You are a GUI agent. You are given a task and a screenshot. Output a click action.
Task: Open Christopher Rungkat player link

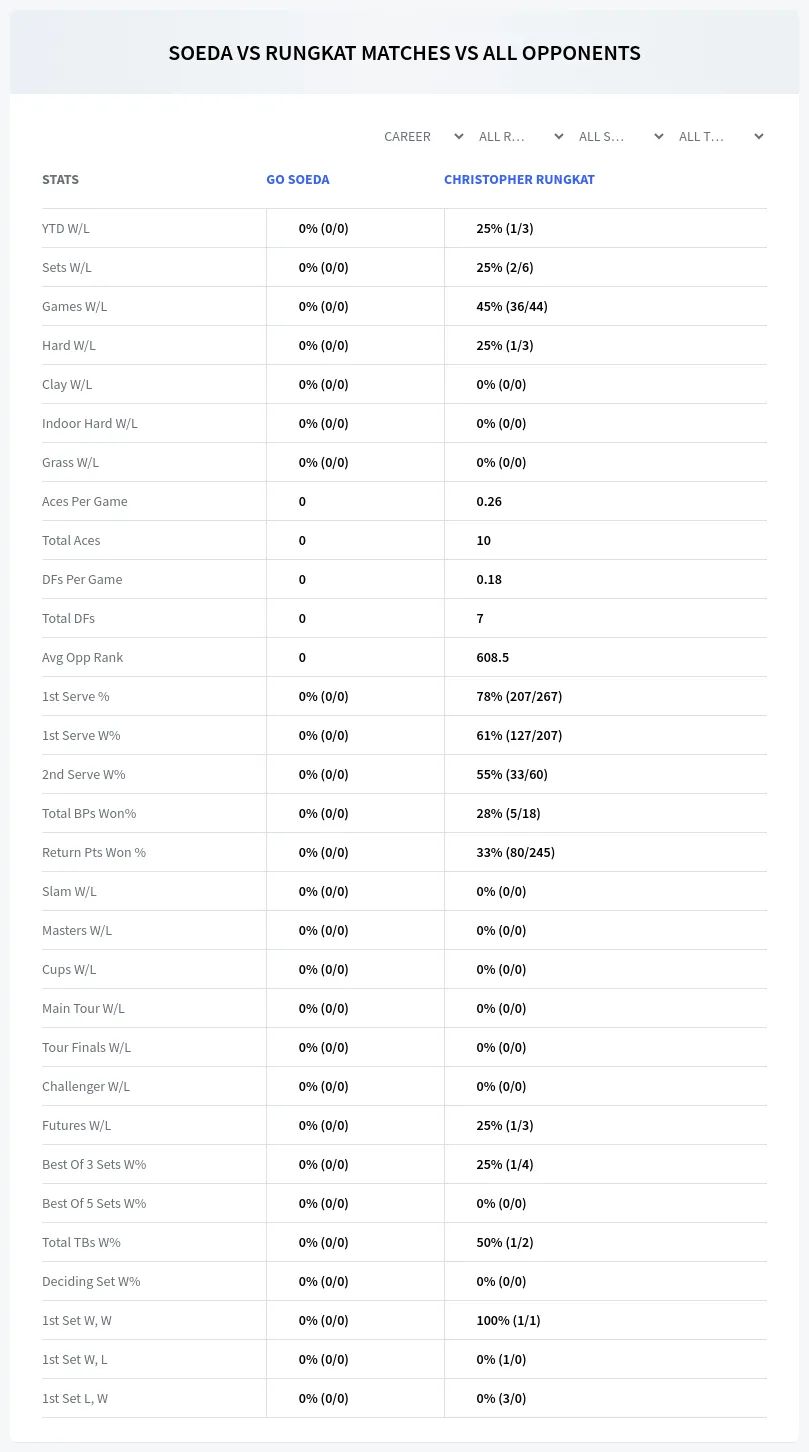(x=519, y=180)
